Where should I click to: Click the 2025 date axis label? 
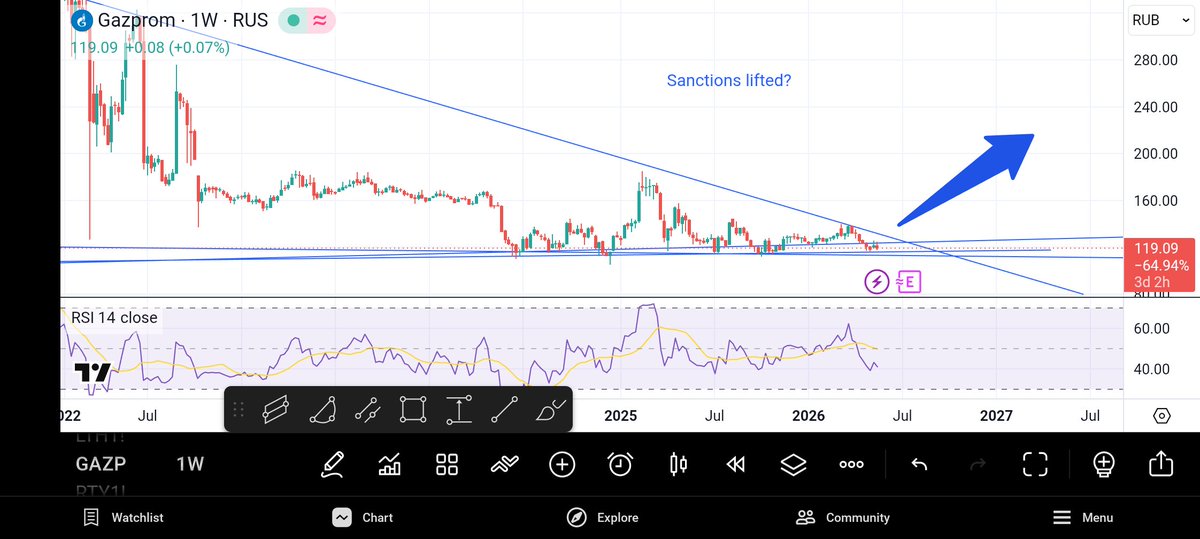(x=621, y=415)
